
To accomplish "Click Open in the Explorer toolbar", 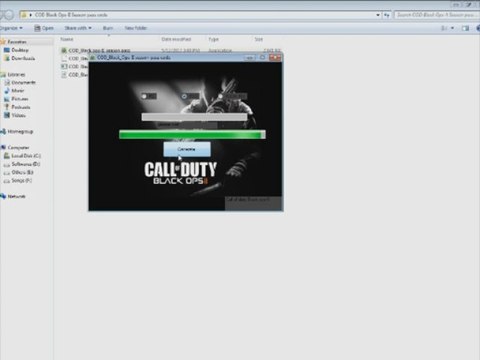I will [44, 28].
